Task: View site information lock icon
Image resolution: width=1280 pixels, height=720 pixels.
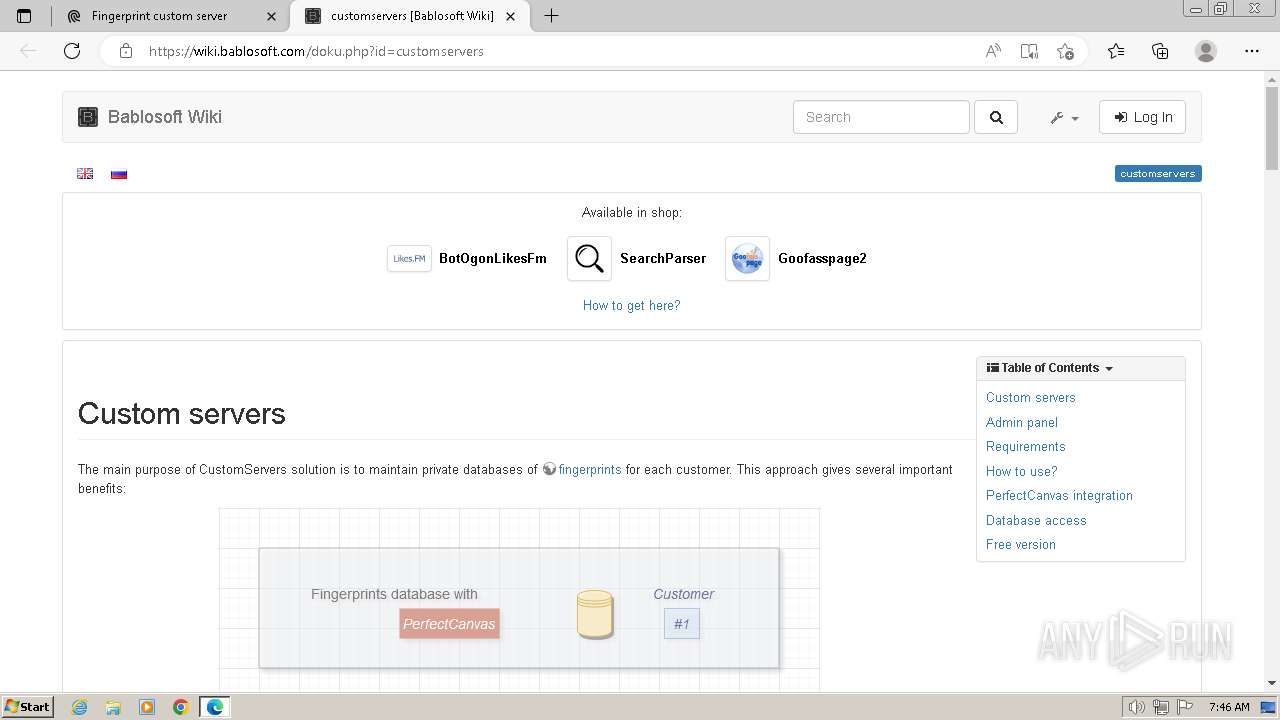Action: 126,51
